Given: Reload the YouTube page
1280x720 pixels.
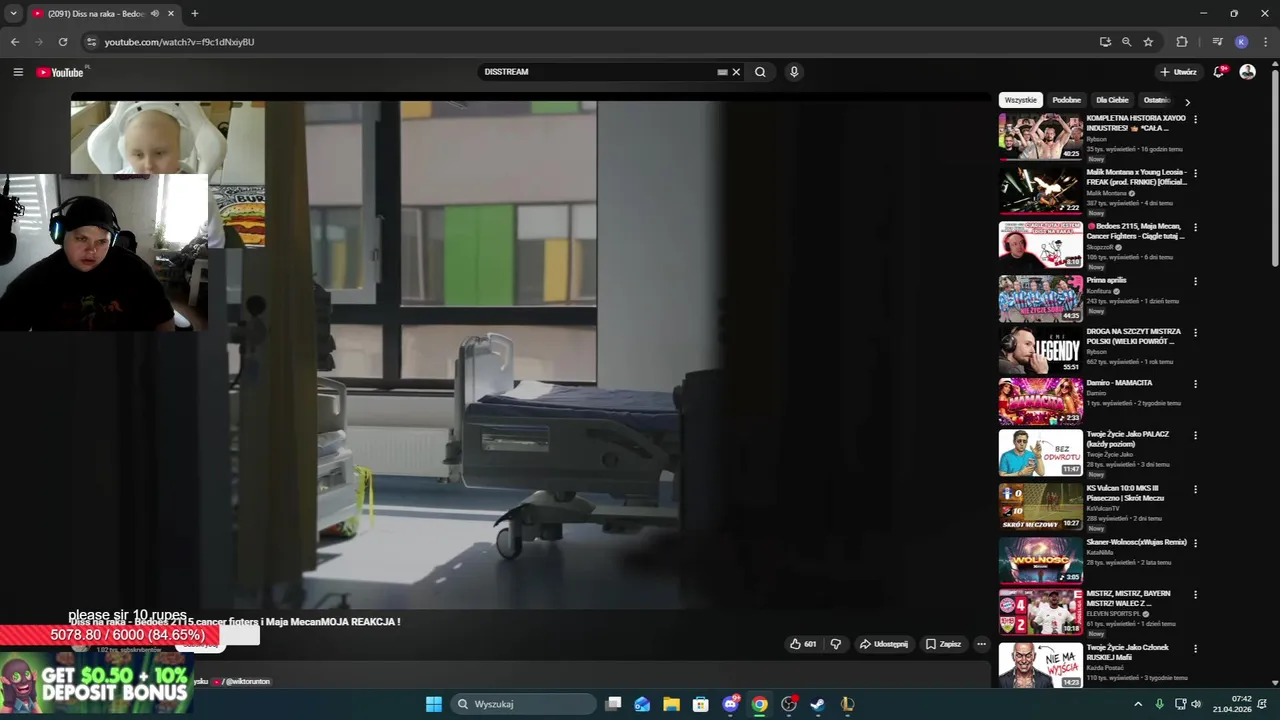Looking at the screenshot, I should click(x=63, y=42).
